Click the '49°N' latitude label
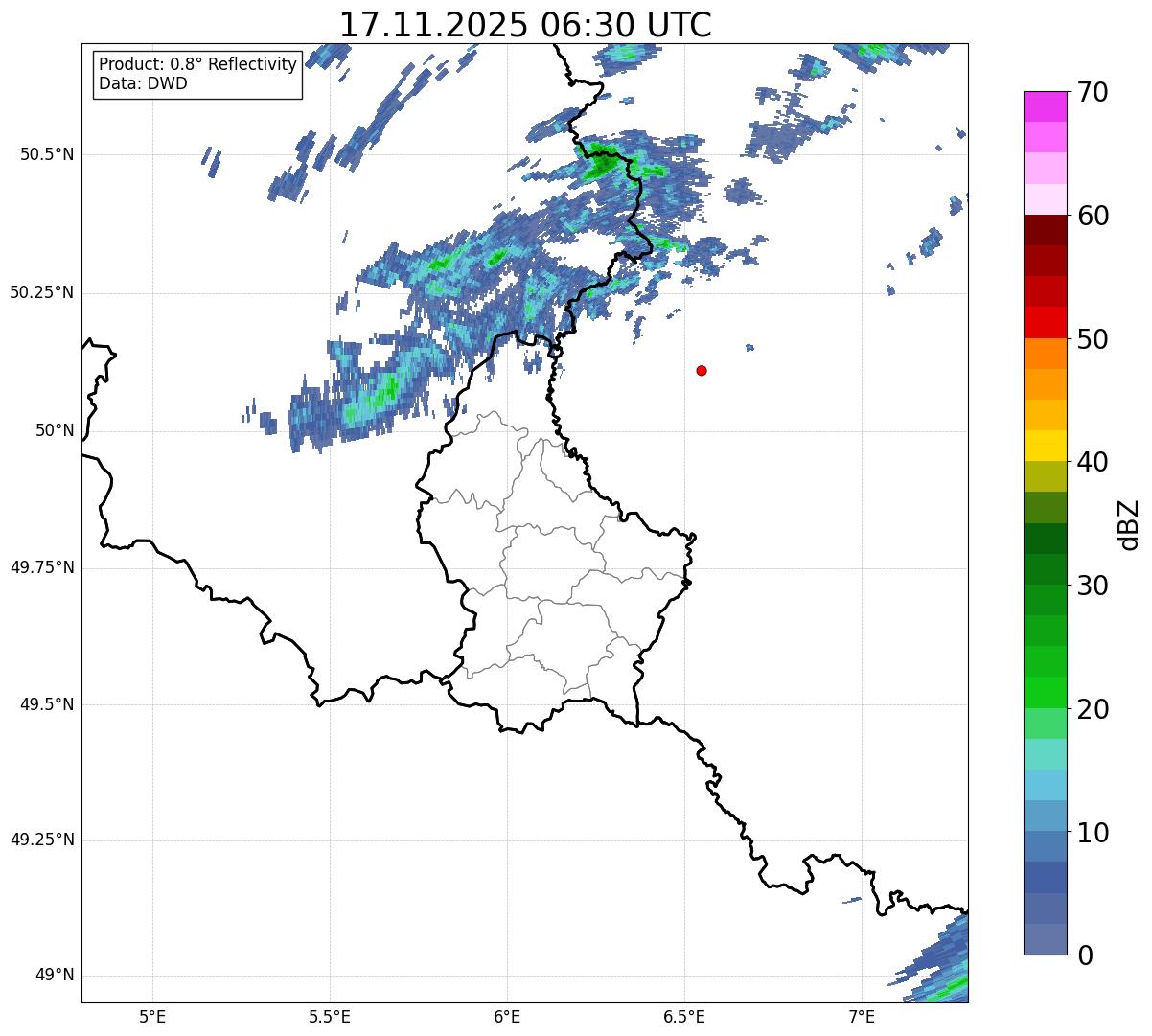Screen dimensions: 1152x1036 click(x=55, y=975)
